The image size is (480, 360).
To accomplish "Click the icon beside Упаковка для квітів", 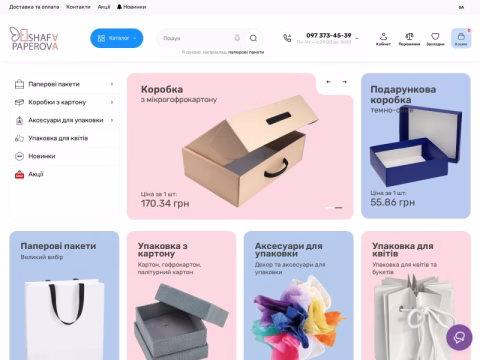I will (x=19, y=138).
